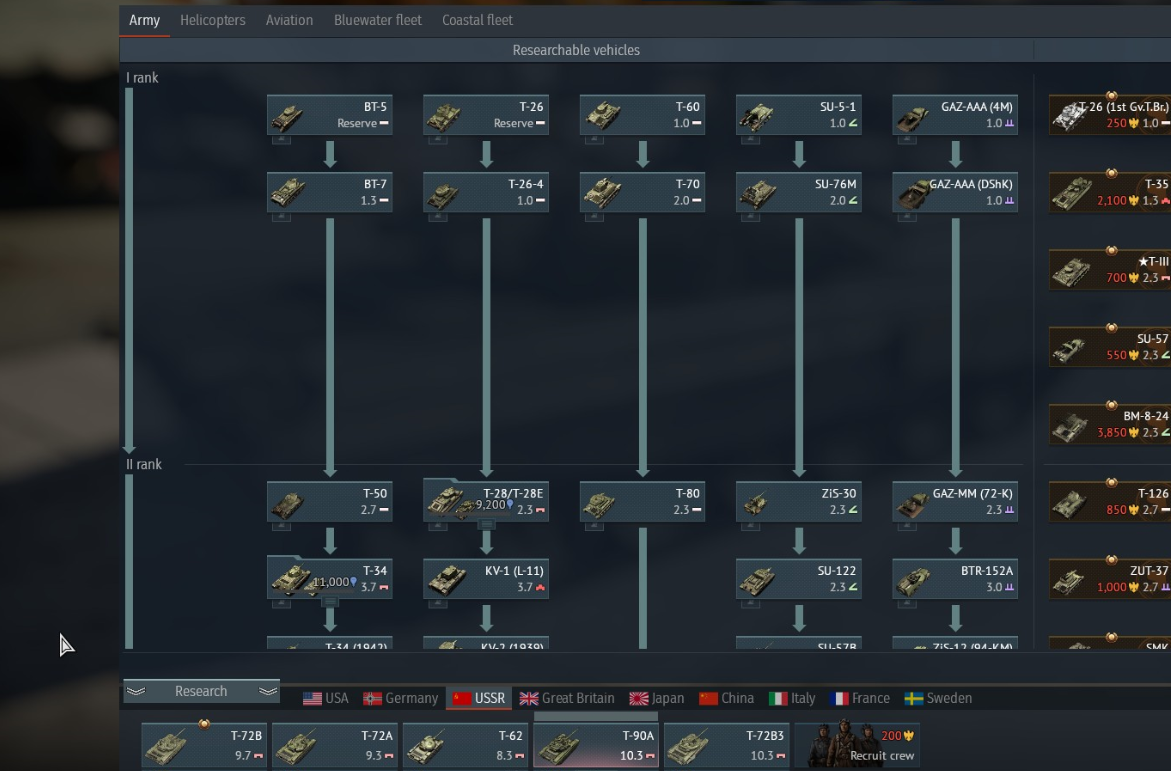Select the T-26-4 tank card
Screen dimensions: 1171x771
click(486, 192)
